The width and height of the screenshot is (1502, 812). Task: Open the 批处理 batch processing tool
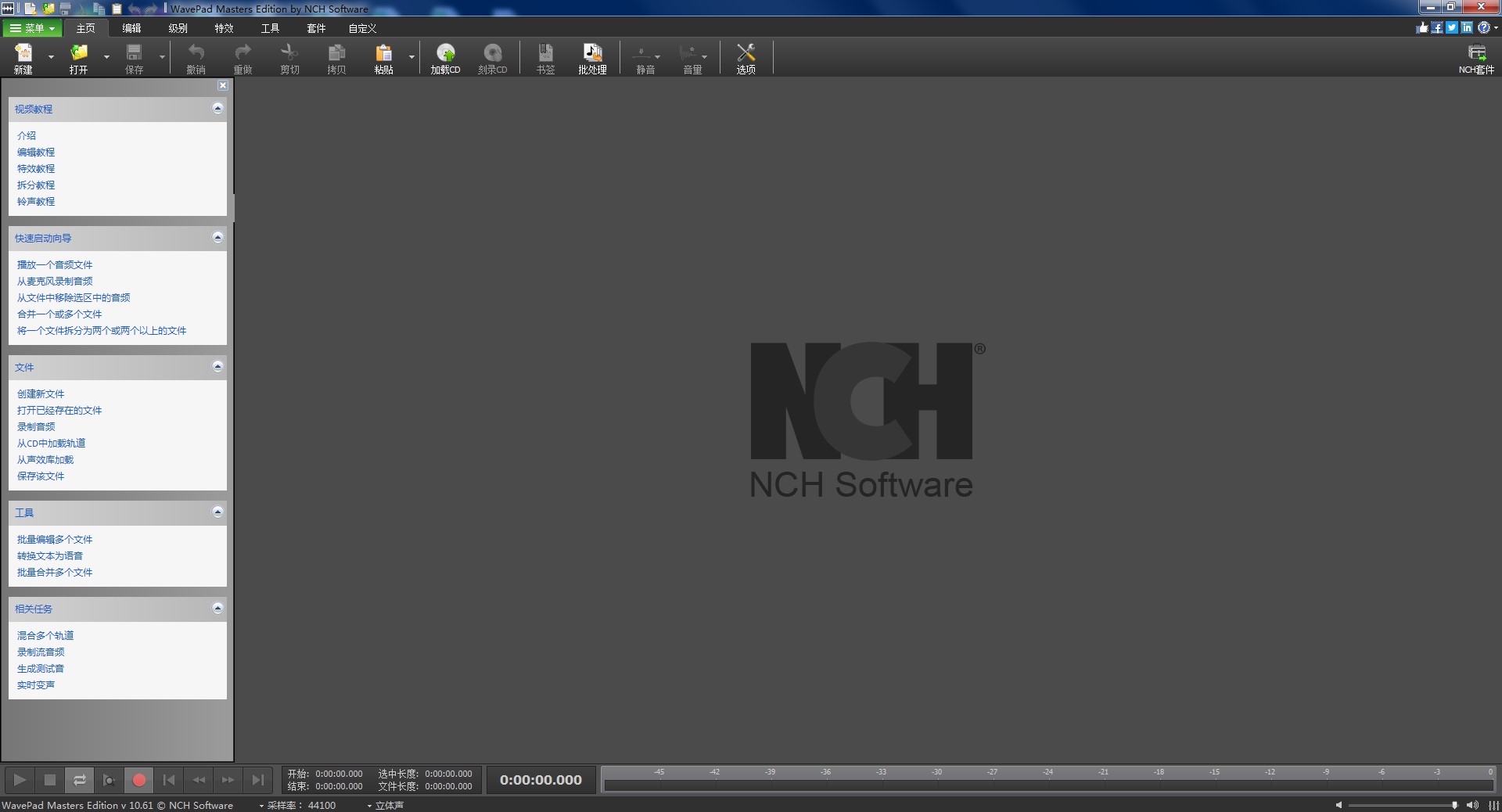592,58
